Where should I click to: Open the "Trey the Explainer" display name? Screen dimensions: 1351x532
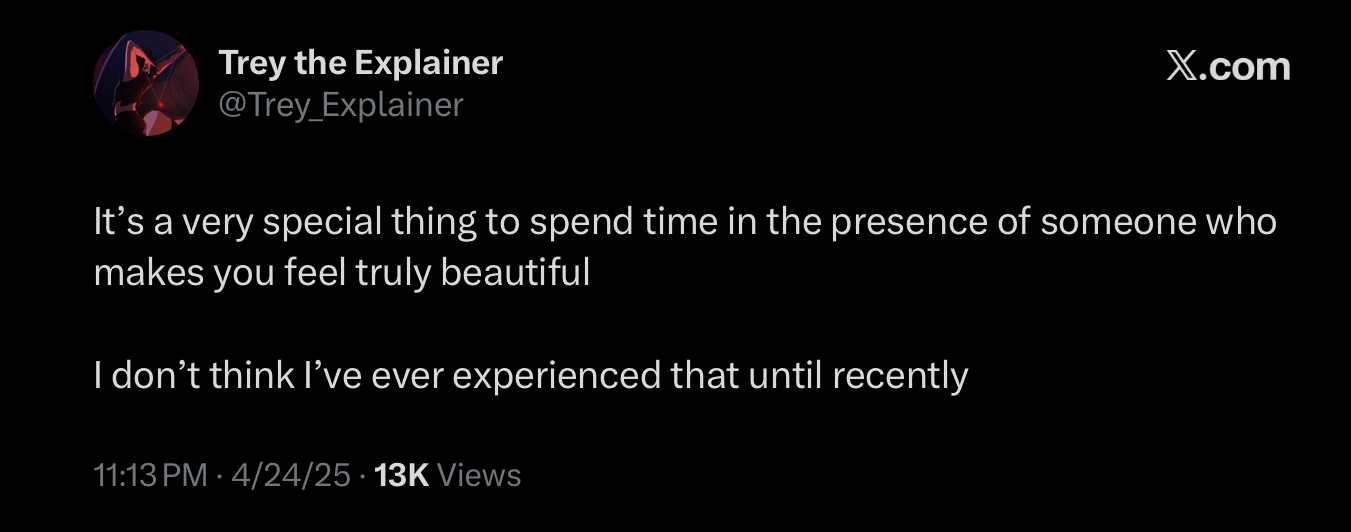360,63
